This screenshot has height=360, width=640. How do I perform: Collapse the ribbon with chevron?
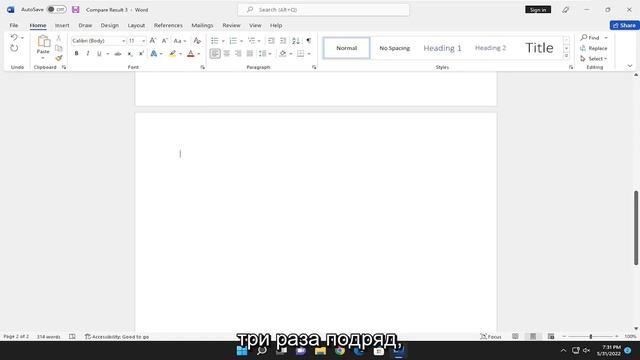(630, 66)
